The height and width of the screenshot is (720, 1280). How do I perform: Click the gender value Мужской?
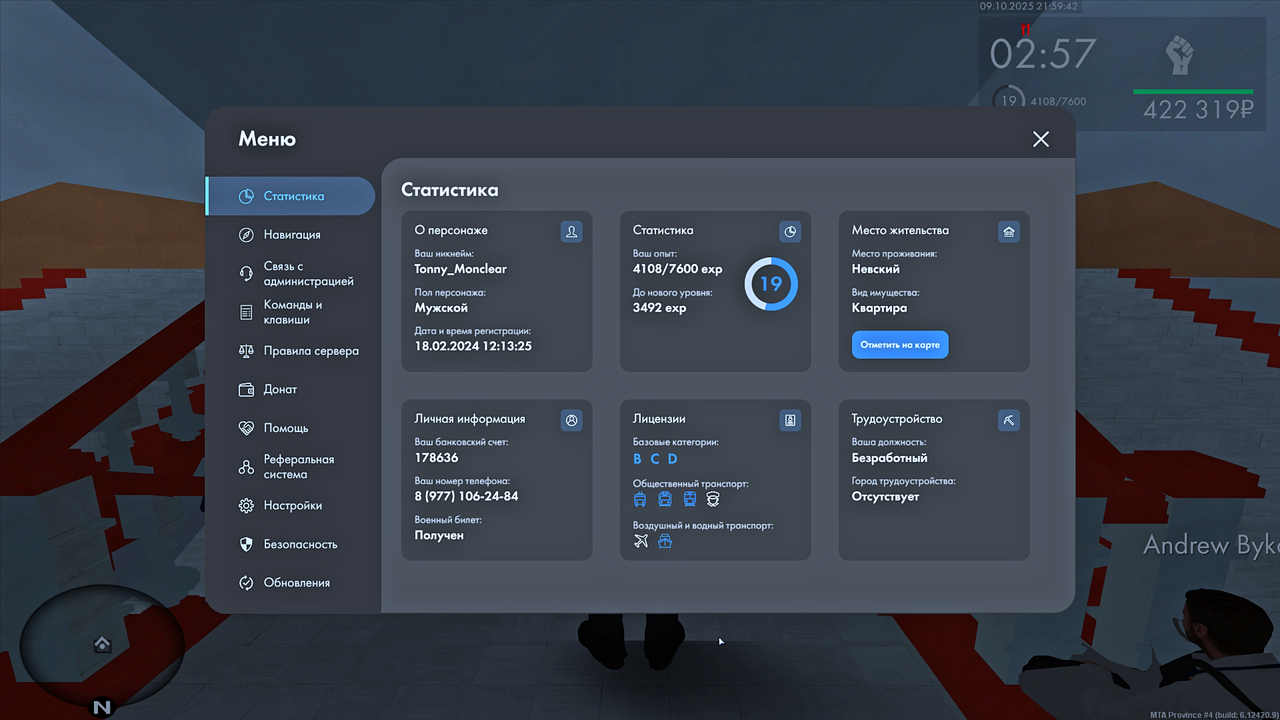(441, 308)
